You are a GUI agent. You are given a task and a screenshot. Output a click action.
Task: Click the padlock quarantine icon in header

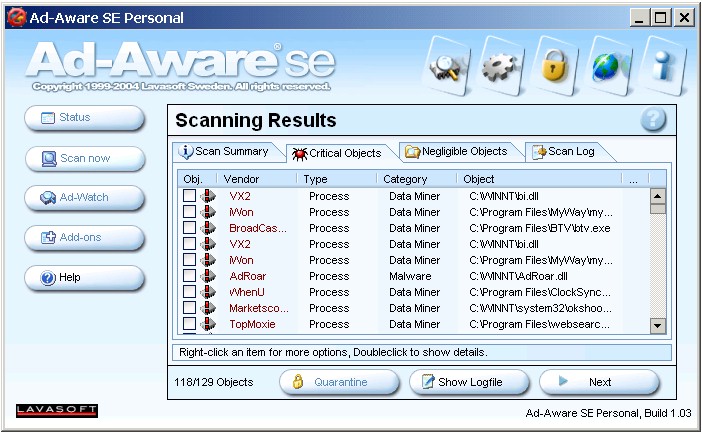tap(555, 67)
